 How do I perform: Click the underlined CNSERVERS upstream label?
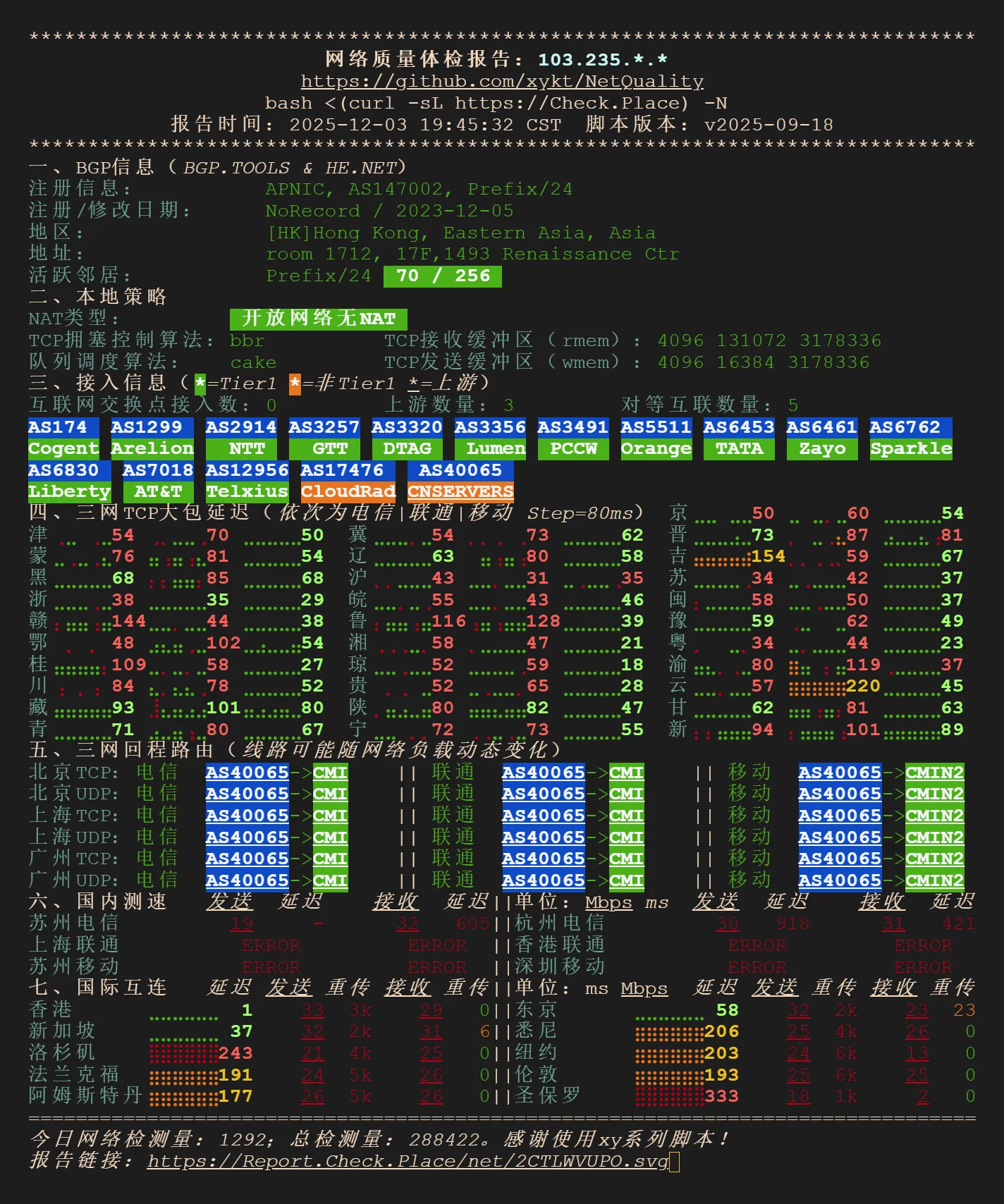[x=460, y=491]
